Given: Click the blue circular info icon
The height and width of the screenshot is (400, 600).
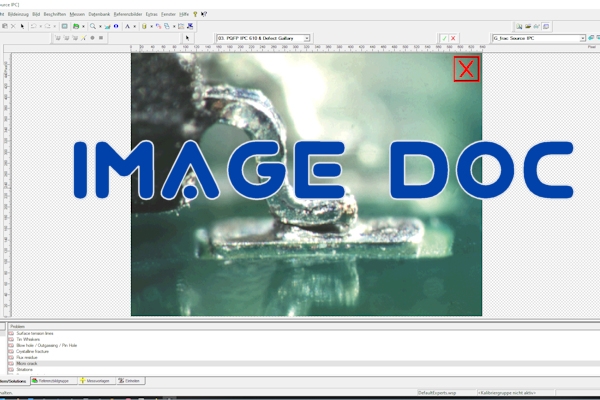Looking at the screenshot, I should pyautogui.click(x=116, y=26).
